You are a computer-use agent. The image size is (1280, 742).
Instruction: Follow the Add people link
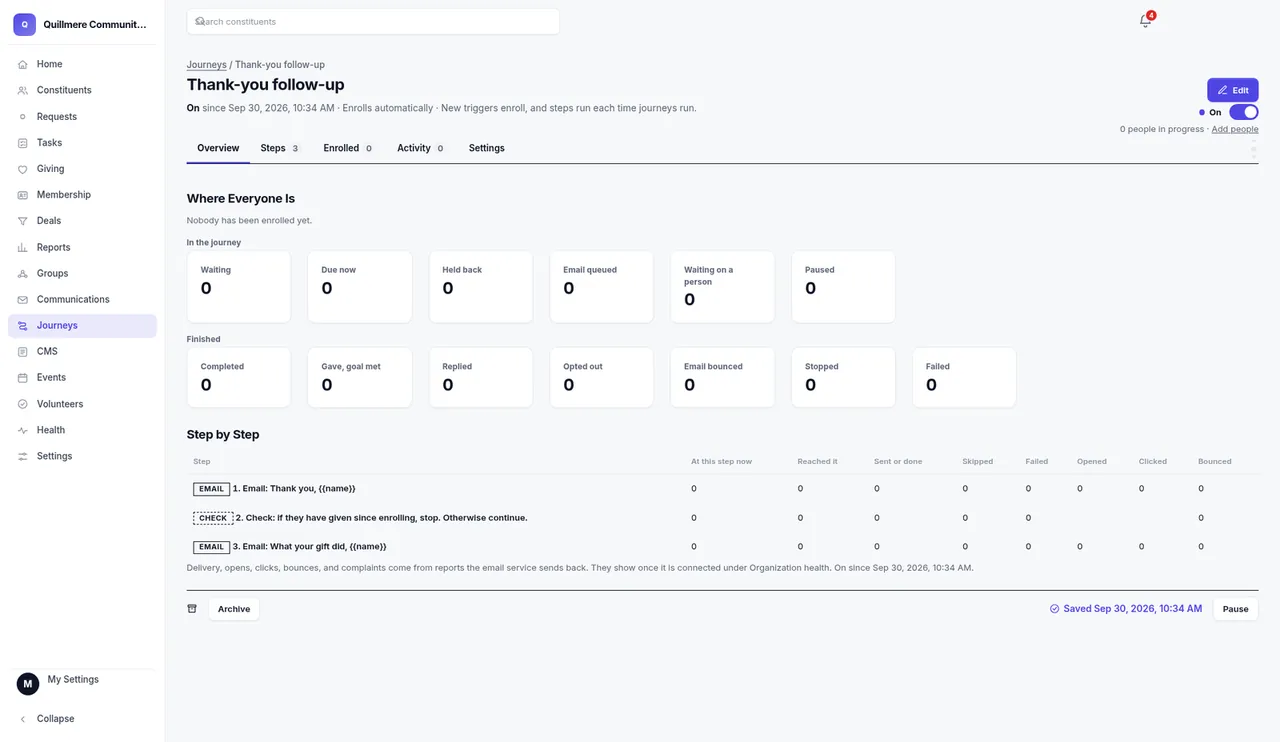(1235, 129)
